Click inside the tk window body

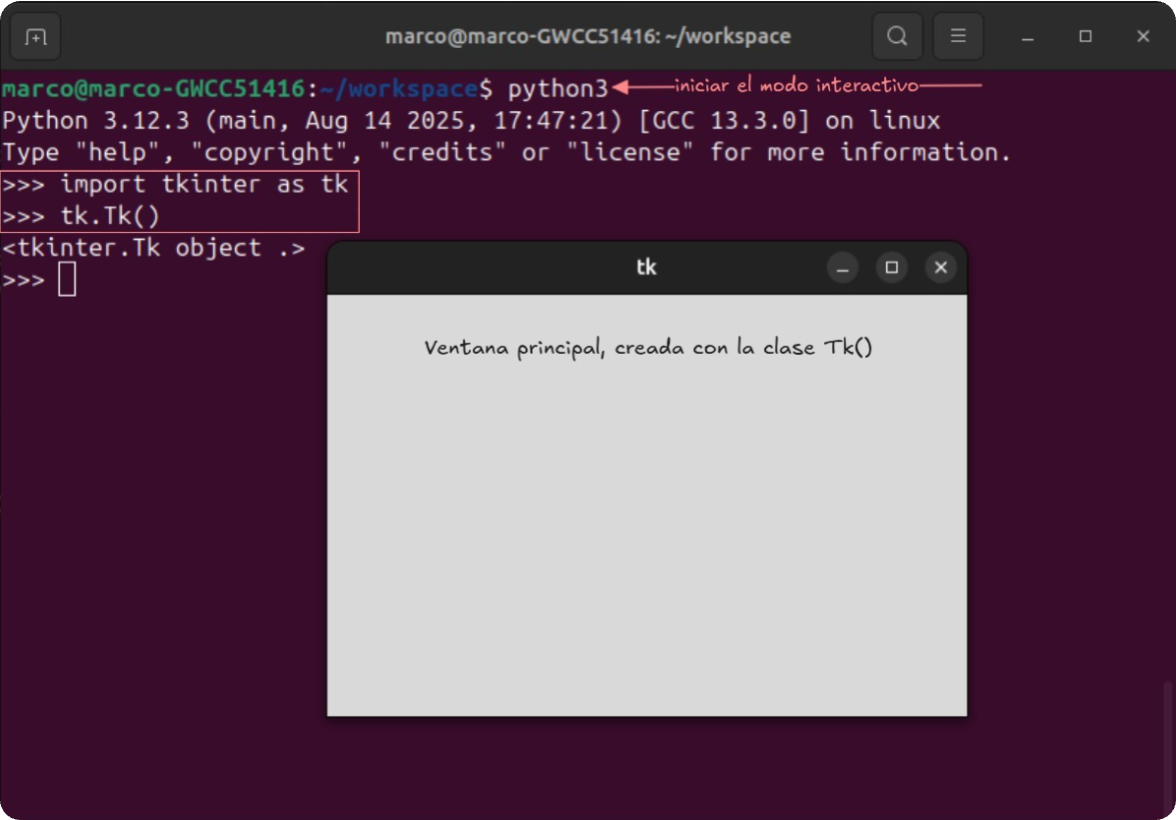pyautogui.click(x=647, y=520)
